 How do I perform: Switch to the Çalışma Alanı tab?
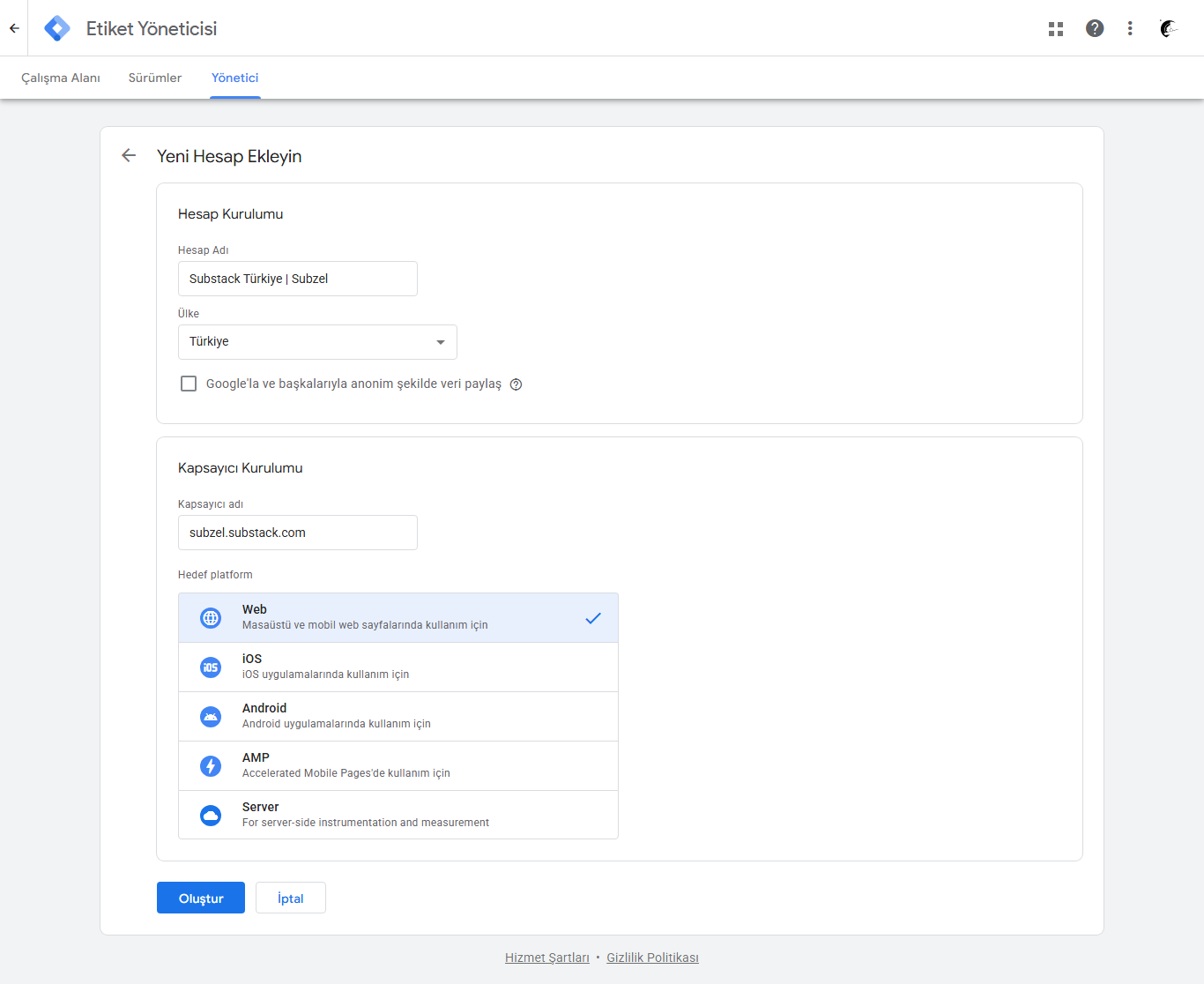tap(61, 78)
